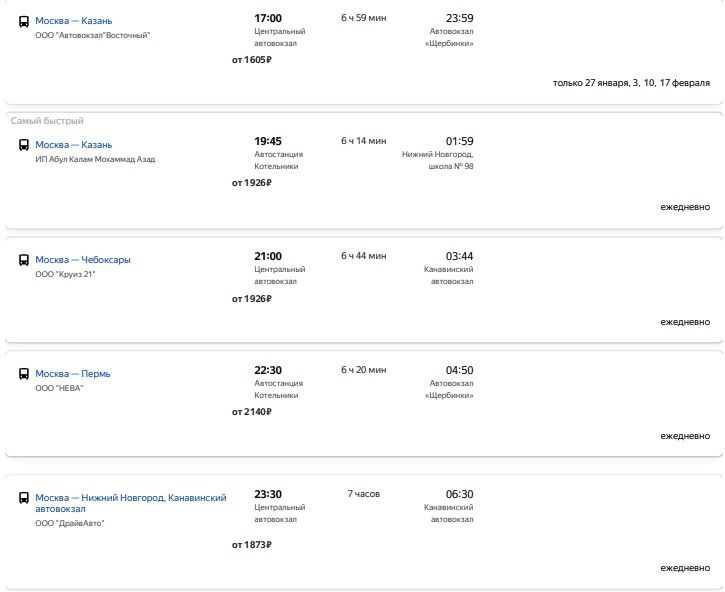Click the bus icon for the 19:45 Москва — Казань trip
Screen dimensions: 725x592
coord(24,145)
